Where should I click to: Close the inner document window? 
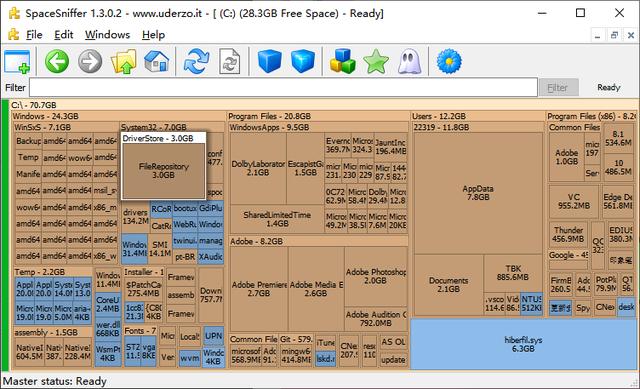pyautogui.click(x=631, y=35)
